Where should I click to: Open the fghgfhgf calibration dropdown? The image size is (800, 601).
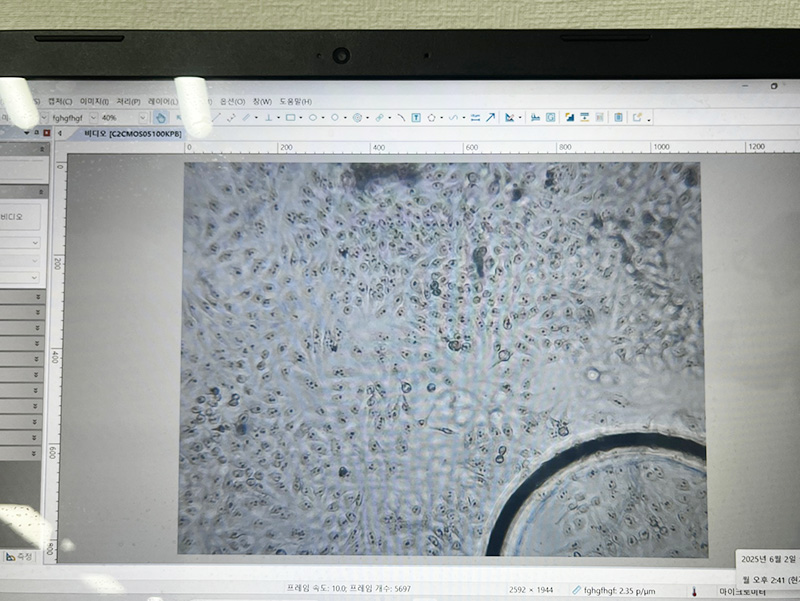[x=91, y=118]
